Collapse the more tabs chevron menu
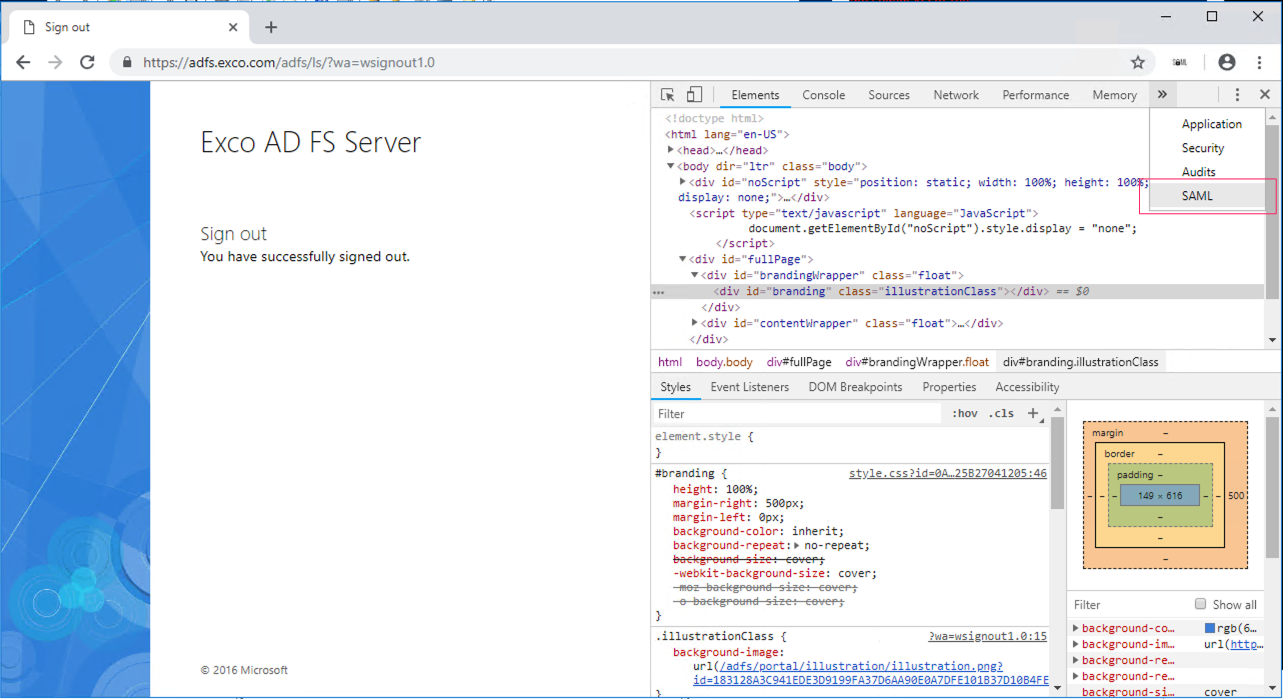1283x699 pixels. (1162, 95)
